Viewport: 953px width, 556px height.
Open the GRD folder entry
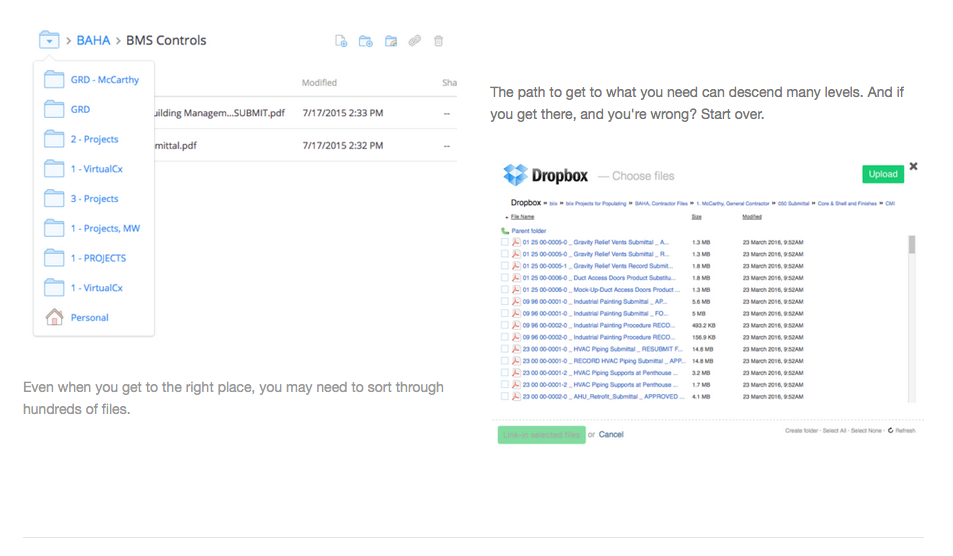80,109
